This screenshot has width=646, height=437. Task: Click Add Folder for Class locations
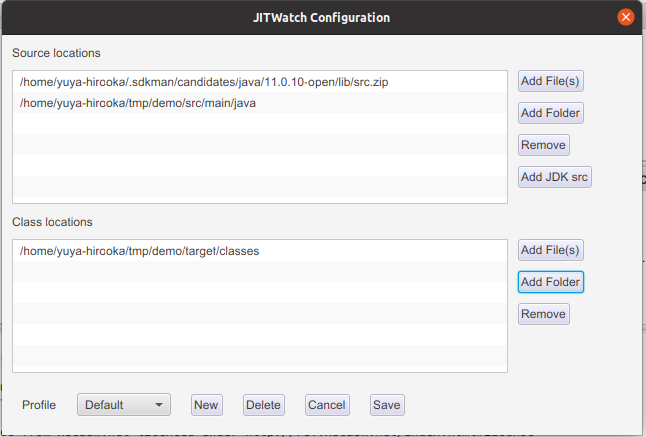pos(550,282)
